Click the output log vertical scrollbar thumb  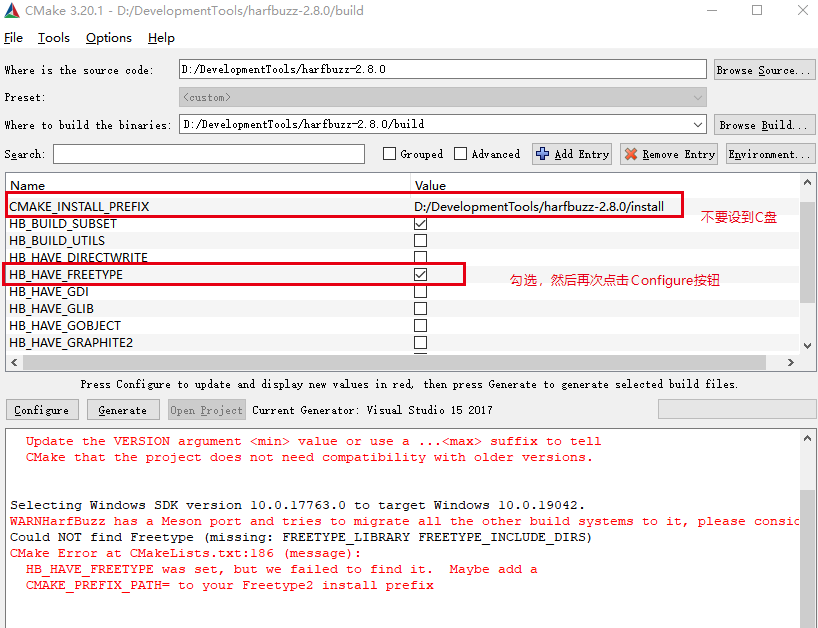point(807,558)
